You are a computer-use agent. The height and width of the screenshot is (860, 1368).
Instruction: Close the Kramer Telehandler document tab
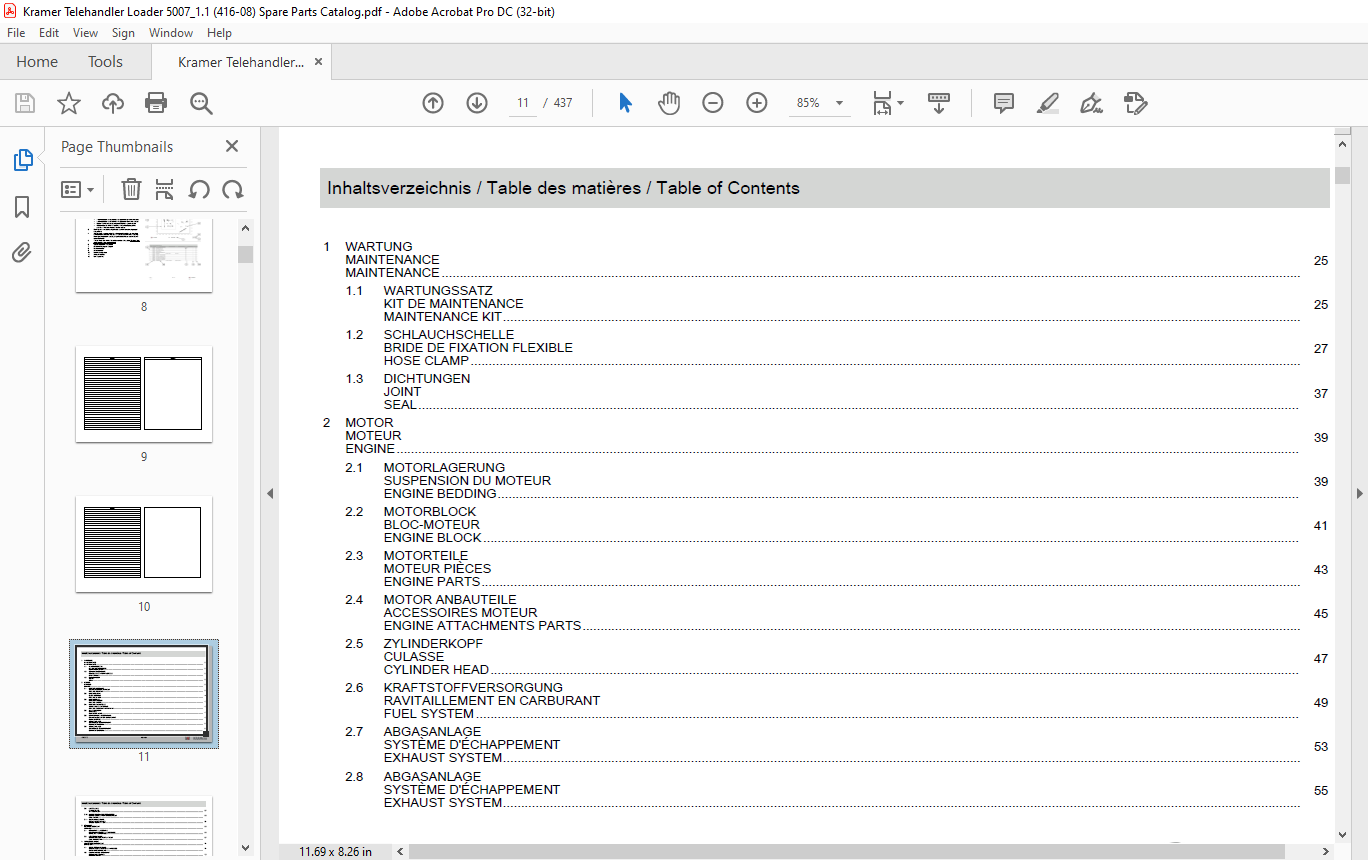pos(319,62)
